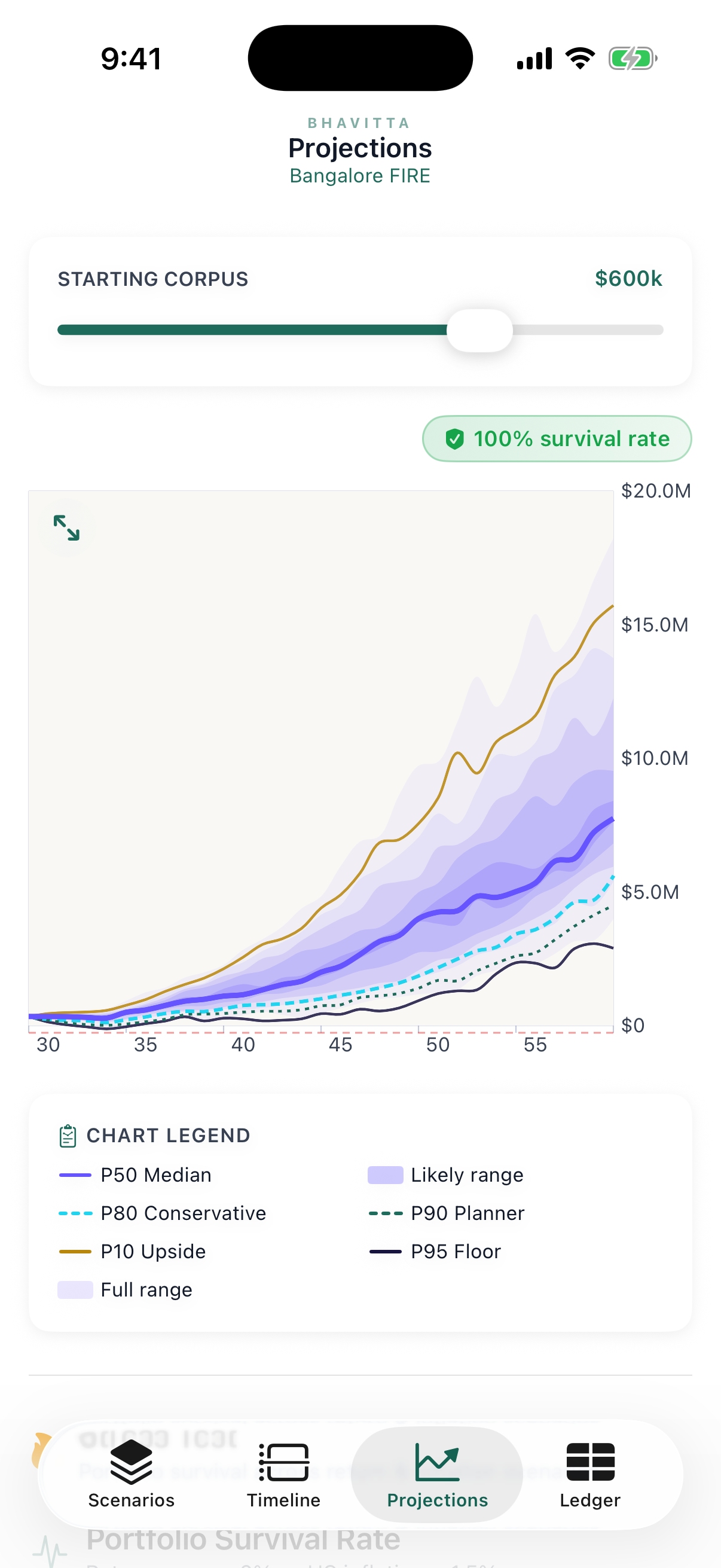This screenshot has height=1568, width=721.
Task: Tap the green shield checkmark icon
Action: 454,439
